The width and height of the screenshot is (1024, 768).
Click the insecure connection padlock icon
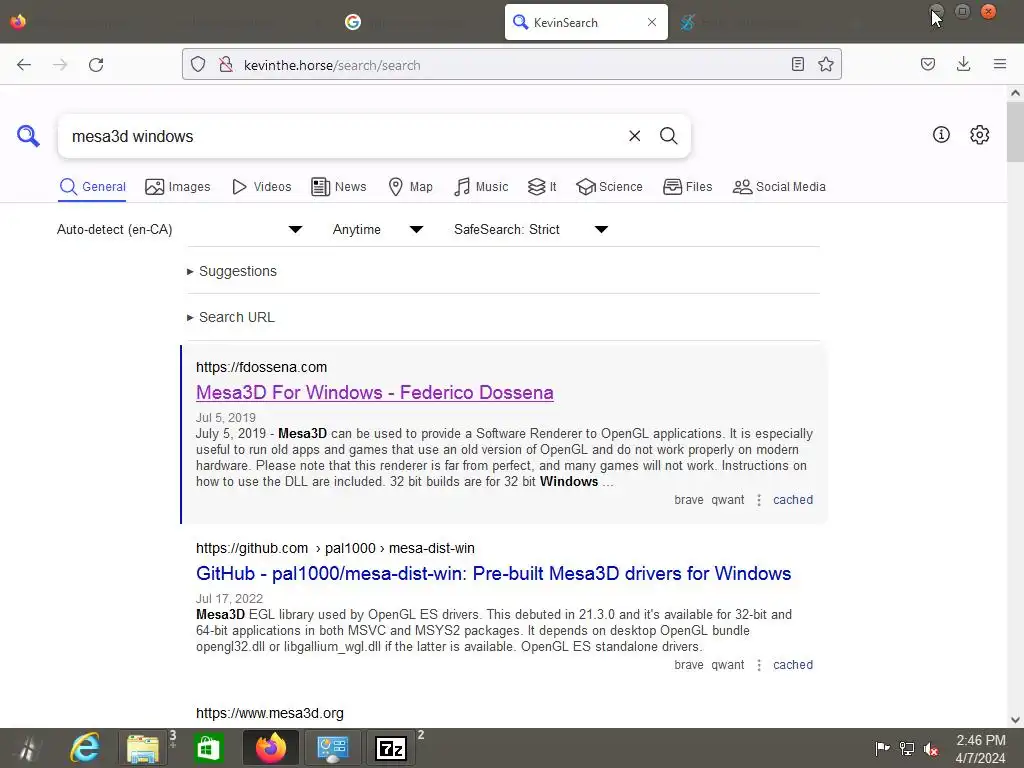(226, 65)
